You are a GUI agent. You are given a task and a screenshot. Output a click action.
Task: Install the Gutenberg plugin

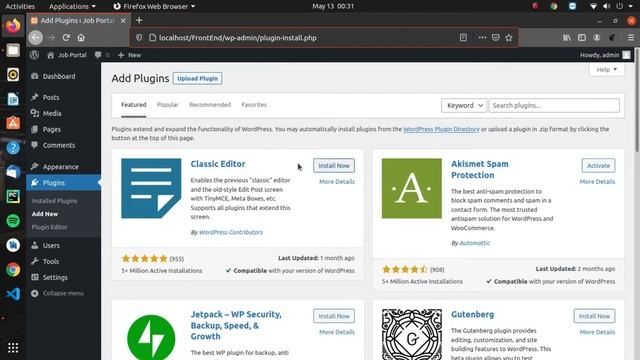(x=594, y=316)
